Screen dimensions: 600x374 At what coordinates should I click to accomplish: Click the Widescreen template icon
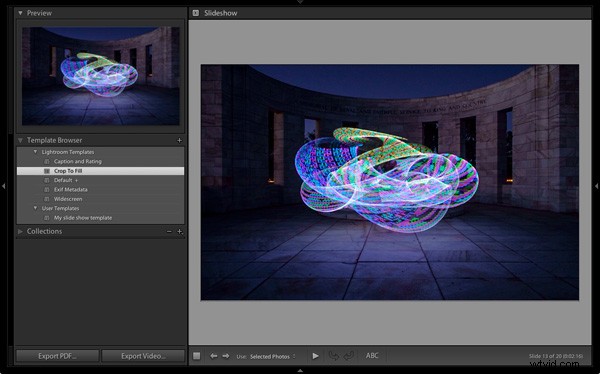[x=47, y=199]
